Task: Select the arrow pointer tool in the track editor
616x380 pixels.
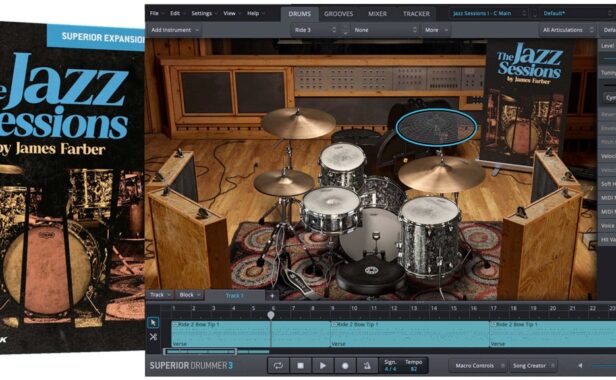Action: tap(153, 323)
